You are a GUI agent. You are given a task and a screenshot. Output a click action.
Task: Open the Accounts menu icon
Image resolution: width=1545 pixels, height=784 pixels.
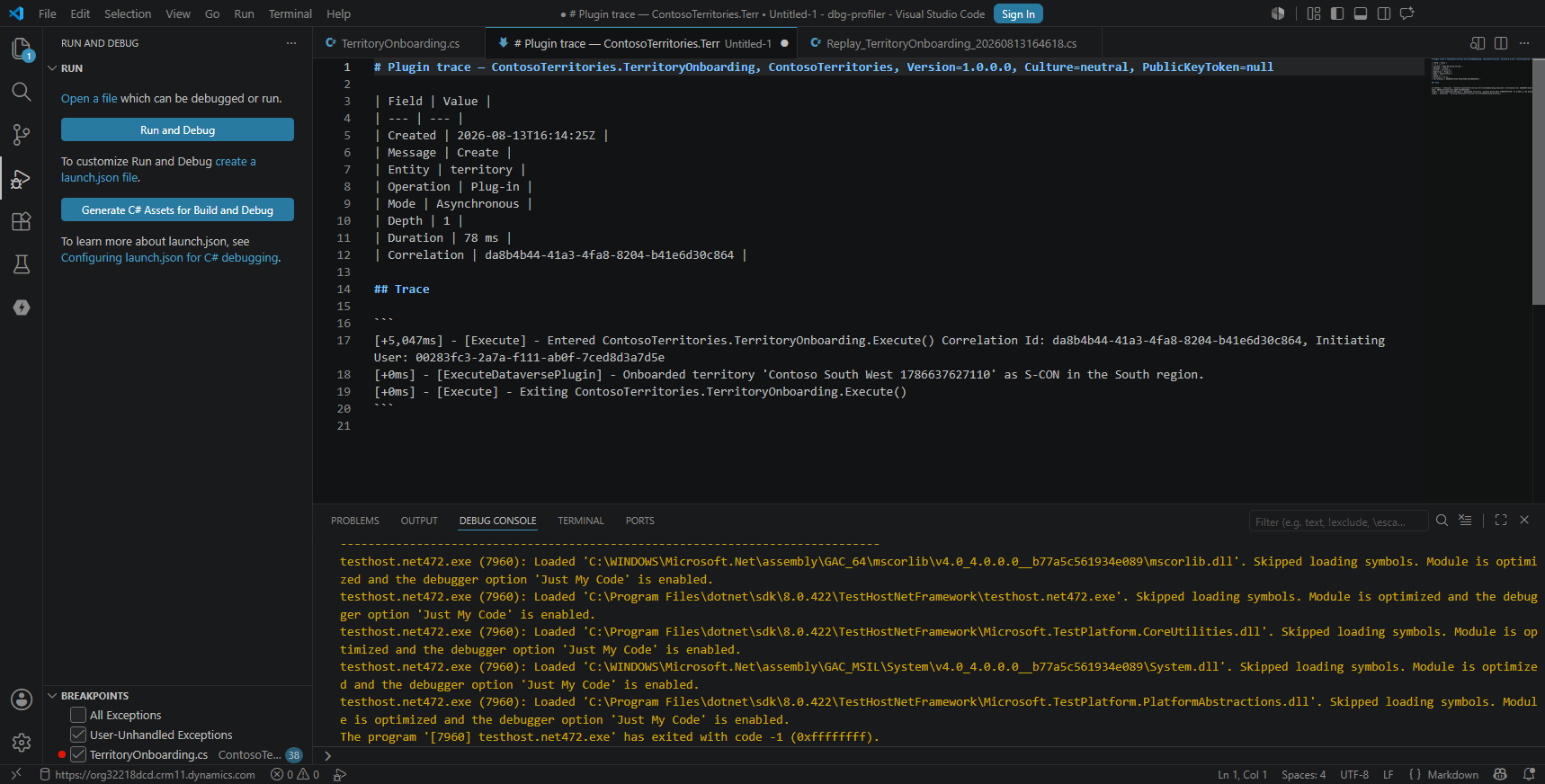(22, 699)
